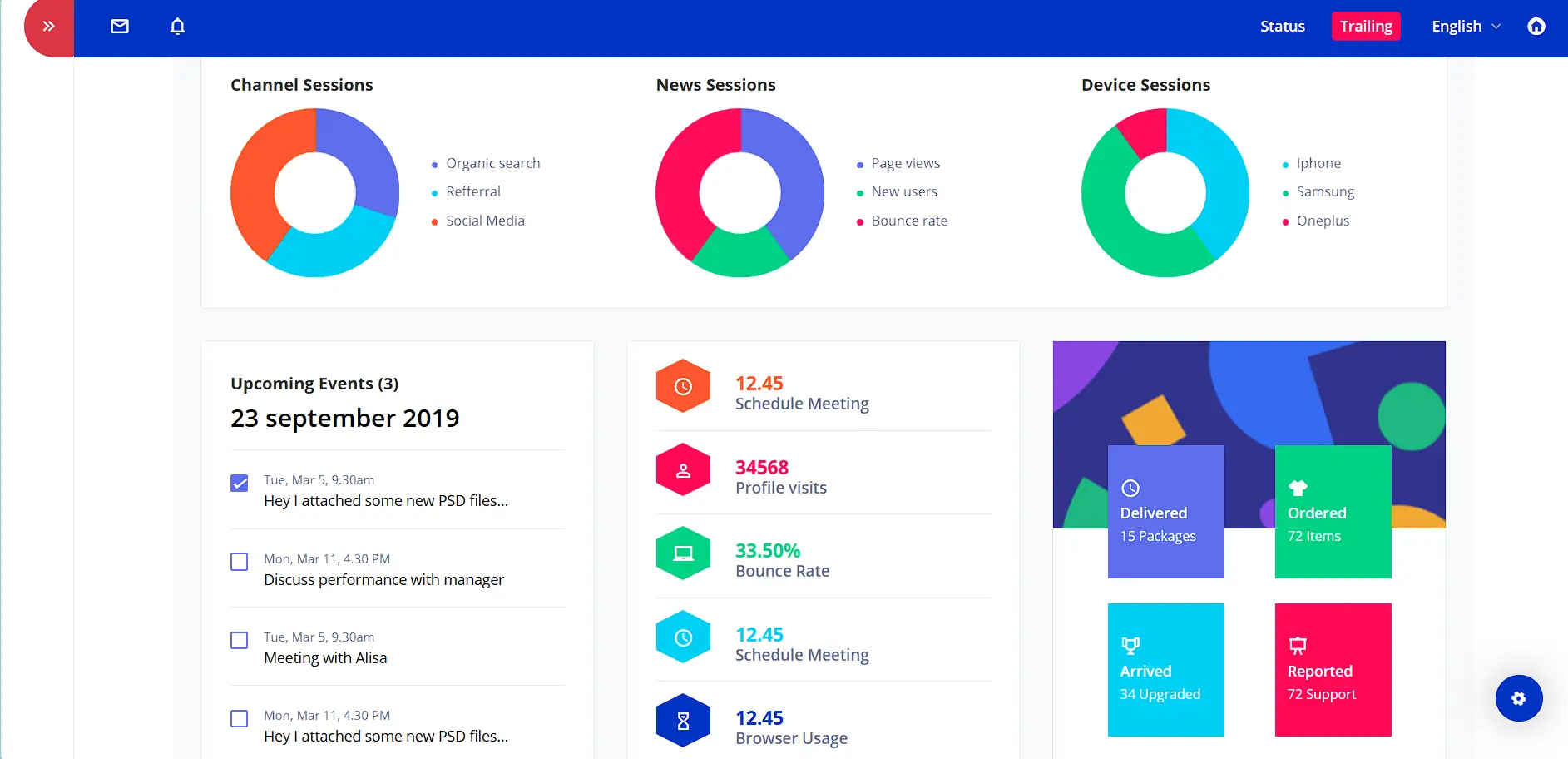
Task: Toggle Organic search legend in Channel Sessions
Action: pos(492,163)
